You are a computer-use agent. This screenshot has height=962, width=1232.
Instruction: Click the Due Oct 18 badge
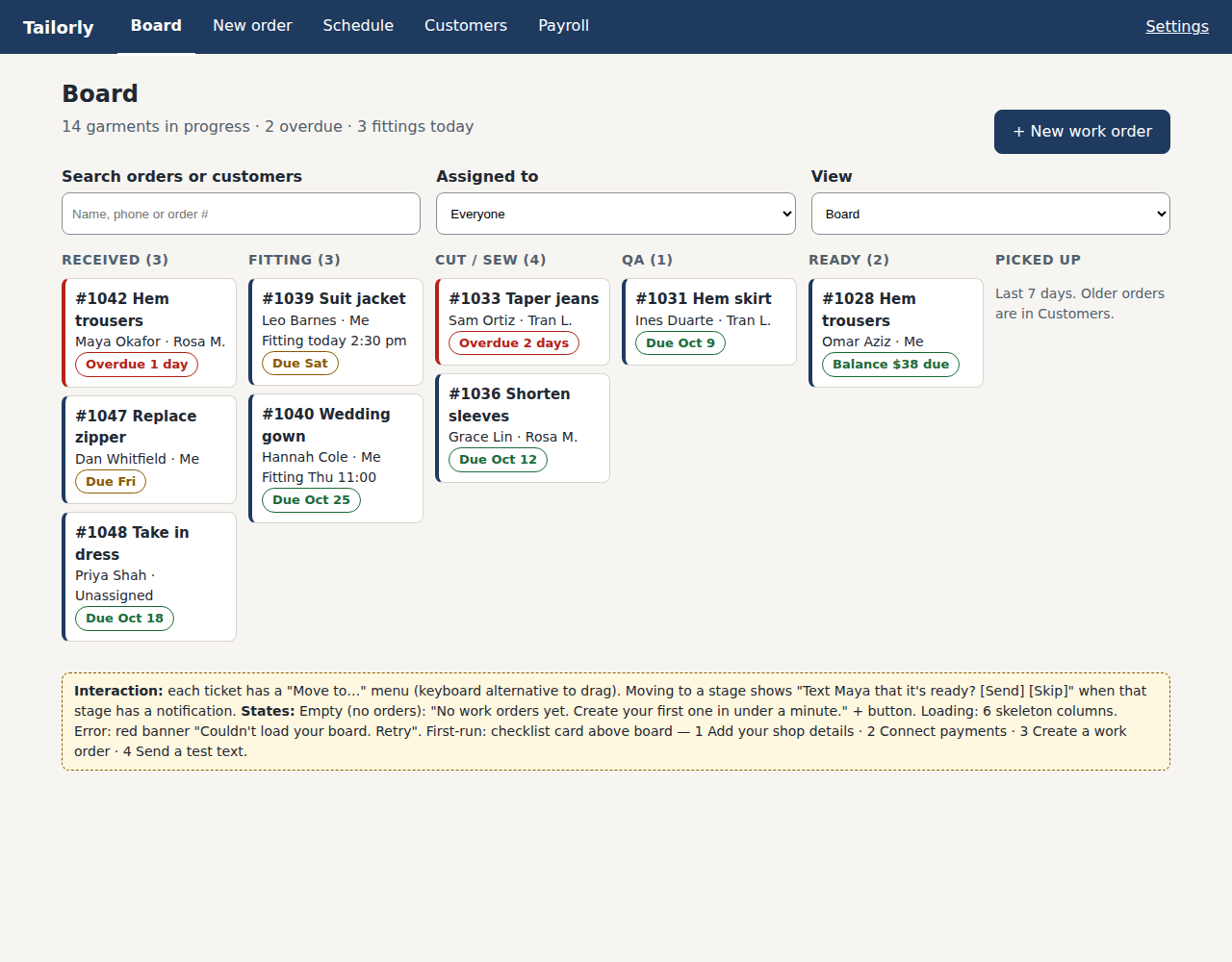click(125, 619)
